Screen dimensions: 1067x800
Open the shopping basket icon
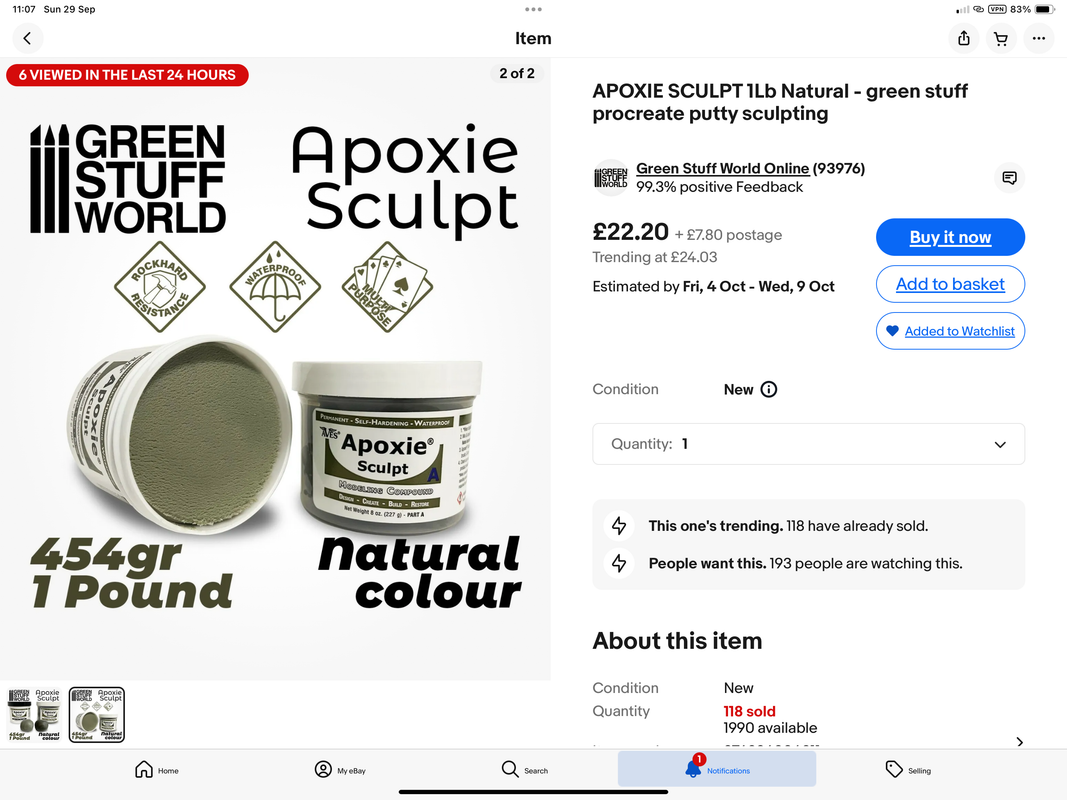tap(1001, 38)
